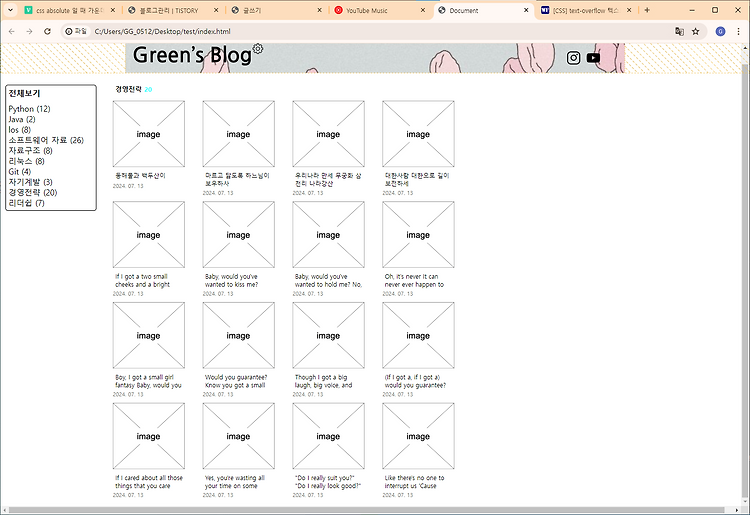Reload the page with the refresh icon
Viewport: 750px width, 515px height.
point(47,31)
